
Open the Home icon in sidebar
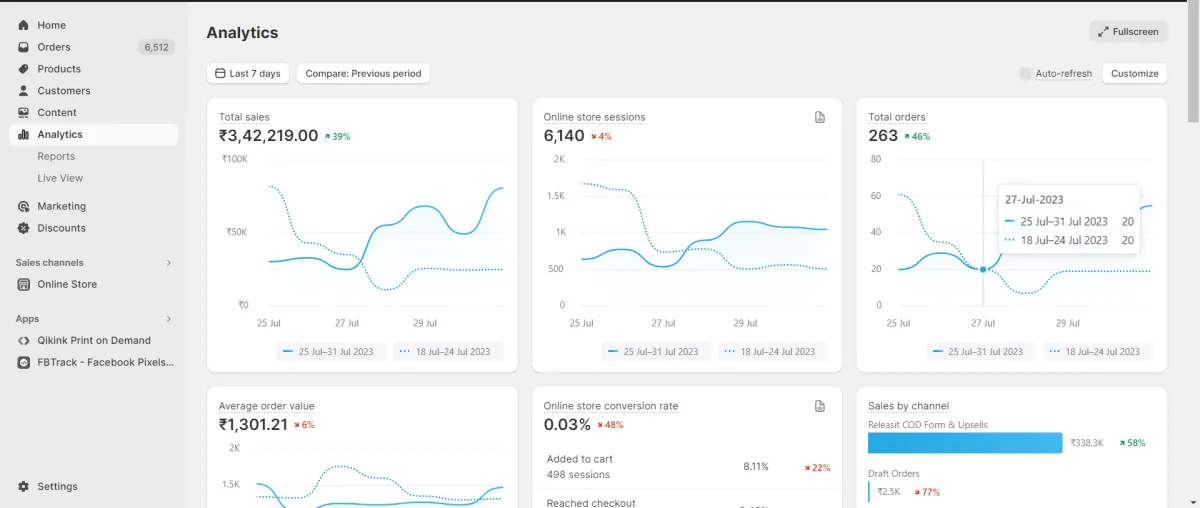23,25
